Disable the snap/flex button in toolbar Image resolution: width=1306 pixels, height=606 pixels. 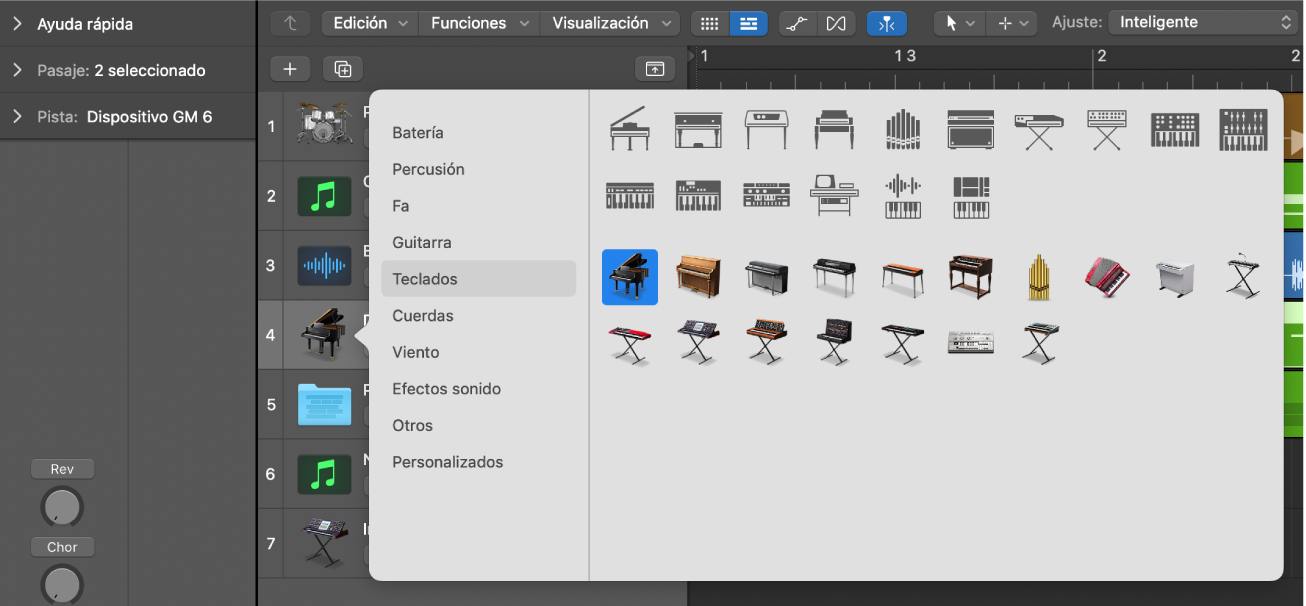[x=887, y=22]
